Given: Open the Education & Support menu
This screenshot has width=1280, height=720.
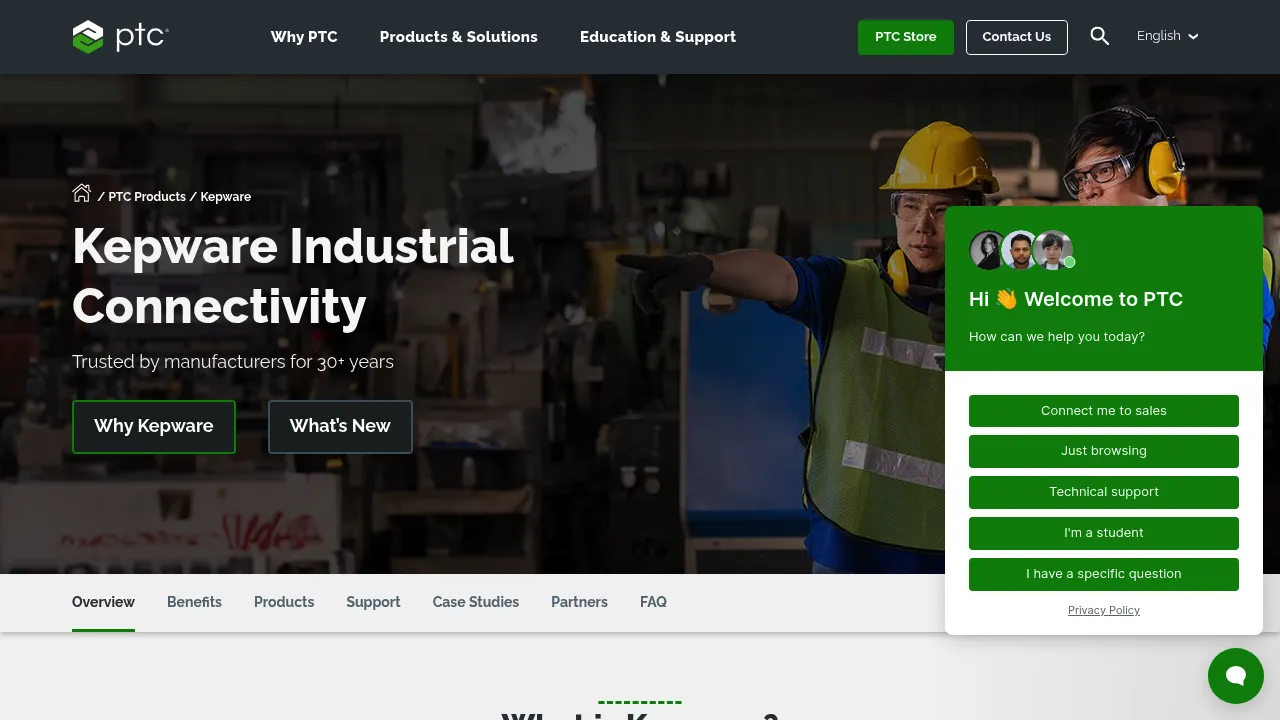Looking at the screenshot, I should 658,37.
